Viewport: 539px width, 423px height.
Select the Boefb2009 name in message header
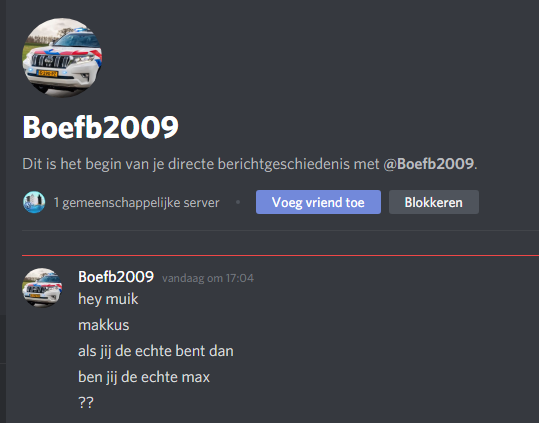pyautogui.click(x=116, y=277)
